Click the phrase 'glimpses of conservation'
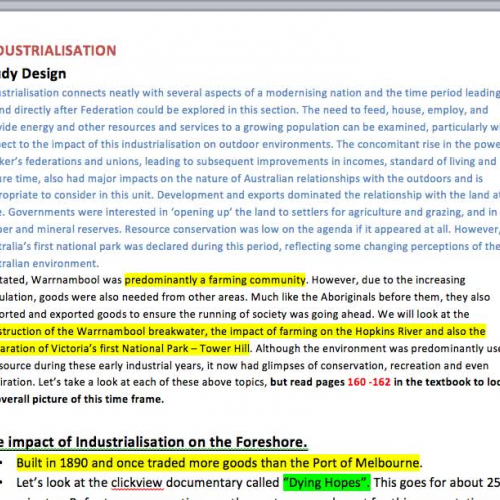The width and height of the screenshot is (500, 500). (x=323, y=366)
